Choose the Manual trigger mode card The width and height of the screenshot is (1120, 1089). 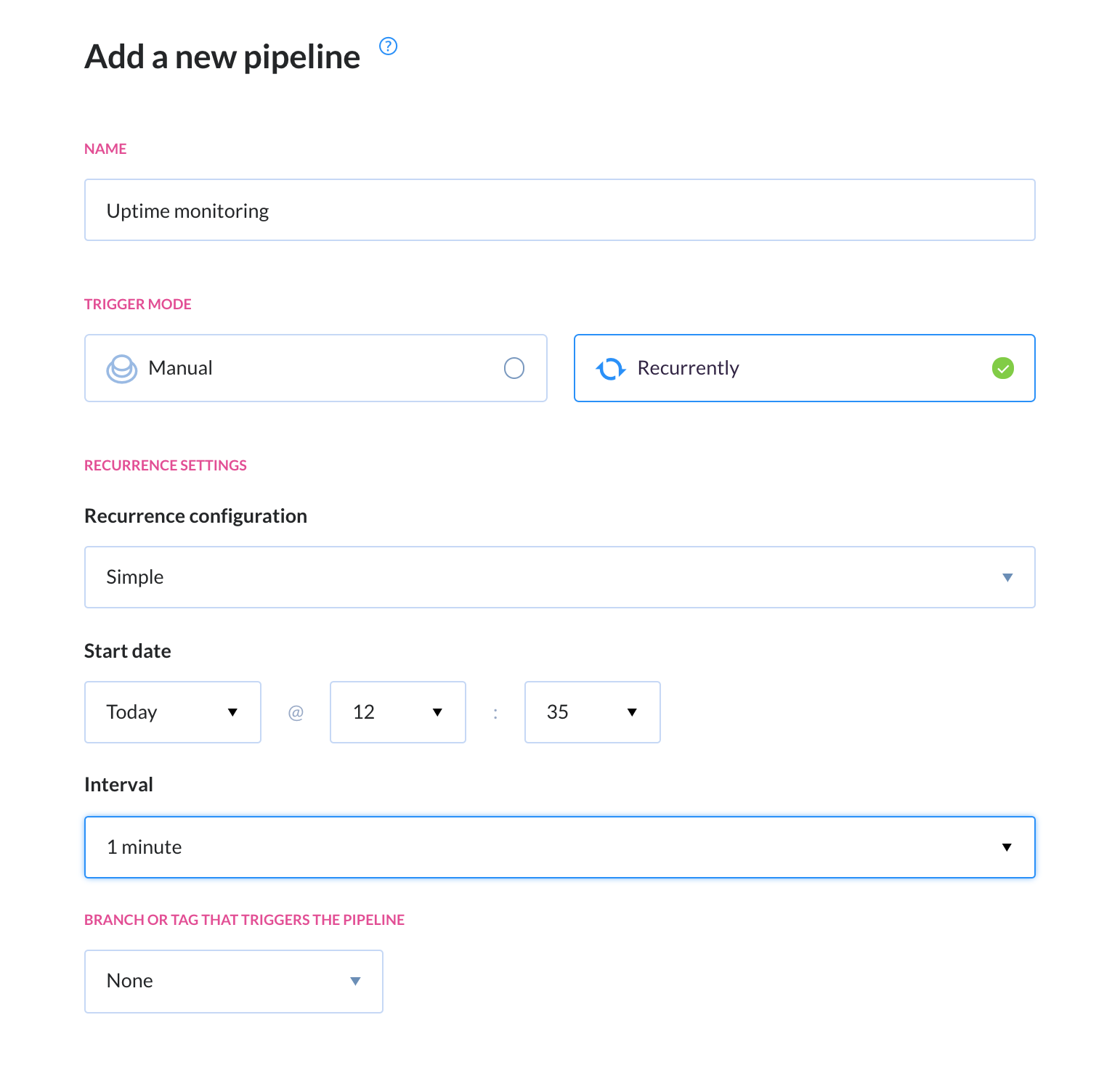(316, 368)
